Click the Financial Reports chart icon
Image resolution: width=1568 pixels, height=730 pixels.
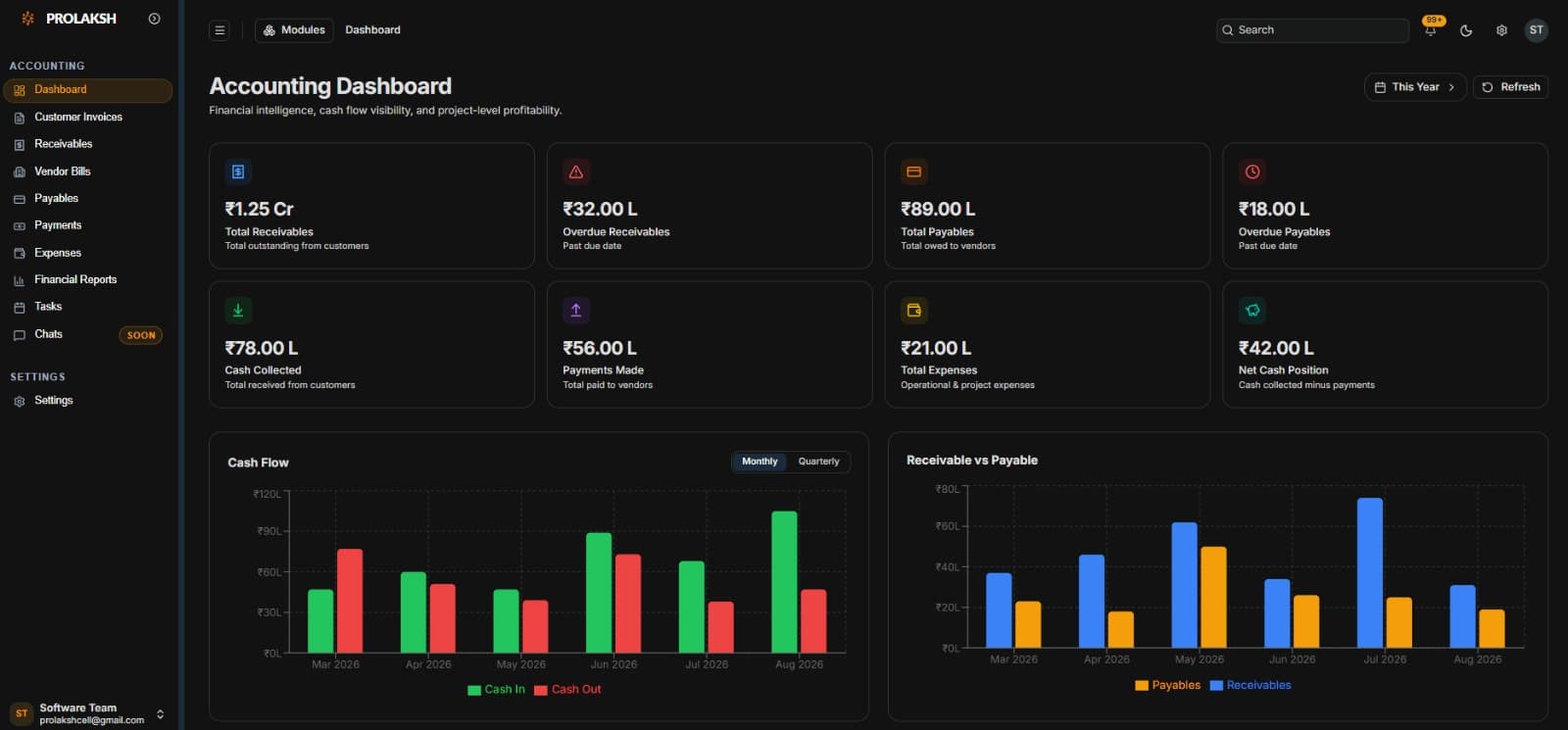coord(20,280)
